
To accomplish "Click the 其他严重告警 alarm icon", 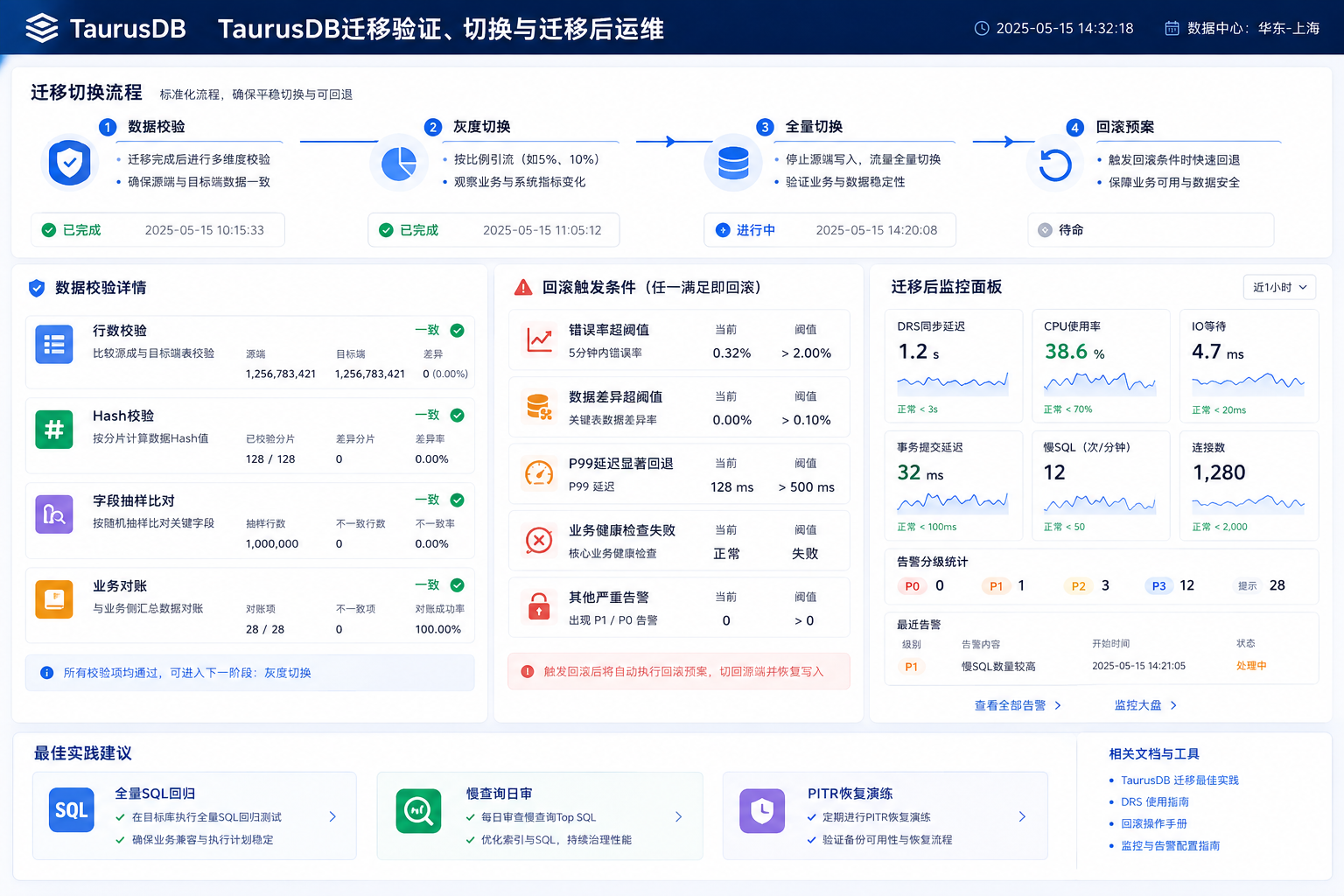I will (x=539, y=606).
